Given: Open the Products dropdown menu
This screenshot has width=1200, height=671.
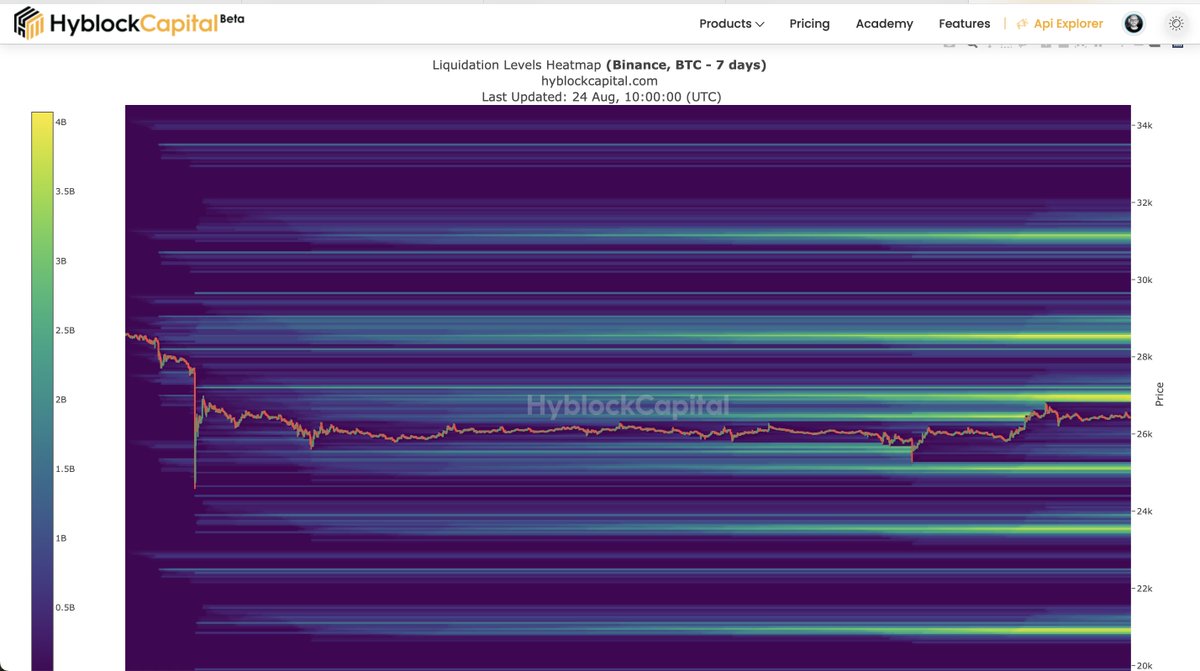Looking at the screenshot, I should point(732,23).
